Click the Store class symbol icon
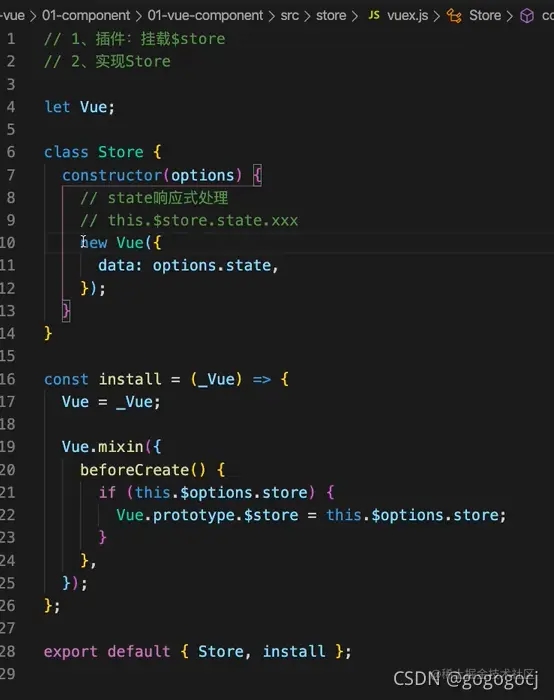The image size is (554, 700). coord(454,16)
